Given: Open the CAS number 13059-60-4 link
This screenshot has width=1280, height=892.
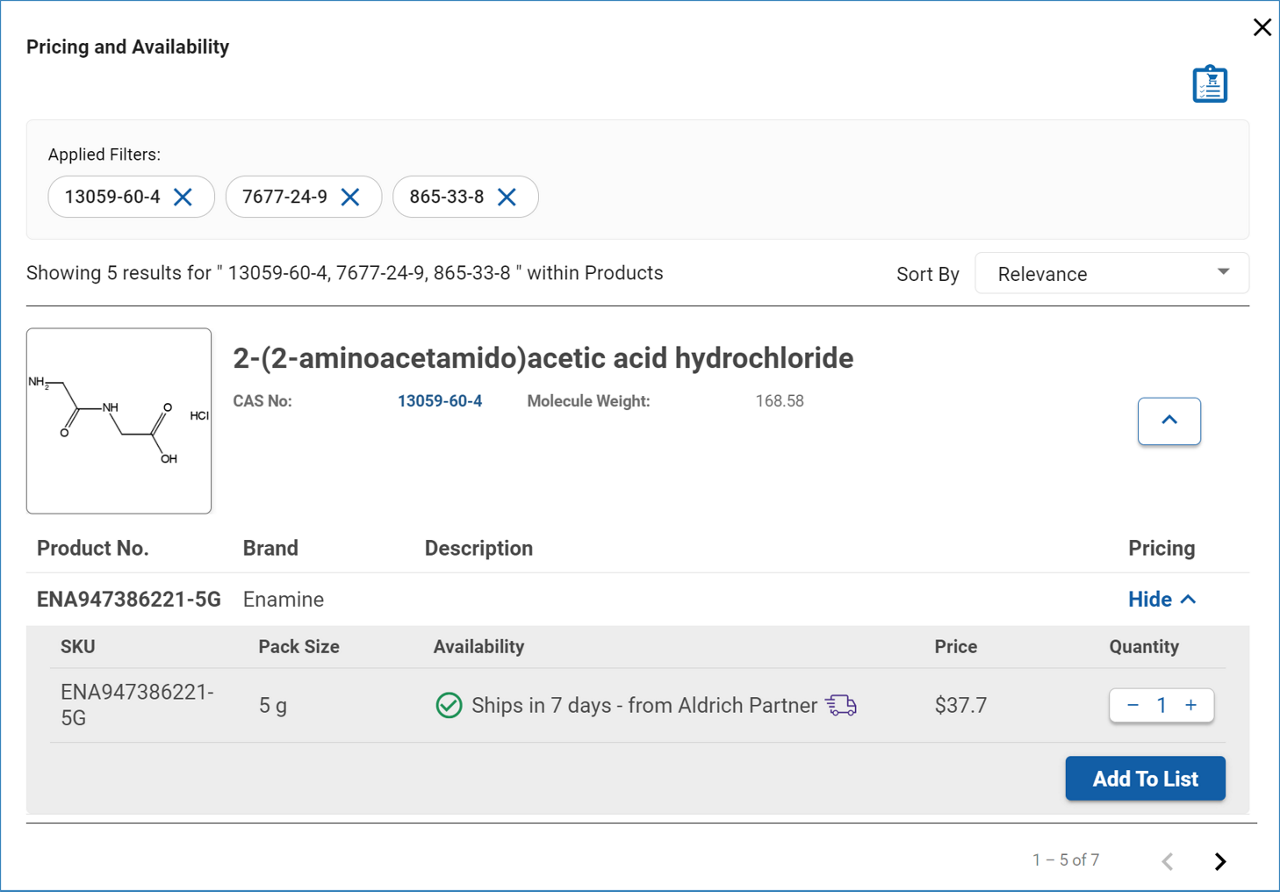Looking at the screenshot, I should [440, 401].
